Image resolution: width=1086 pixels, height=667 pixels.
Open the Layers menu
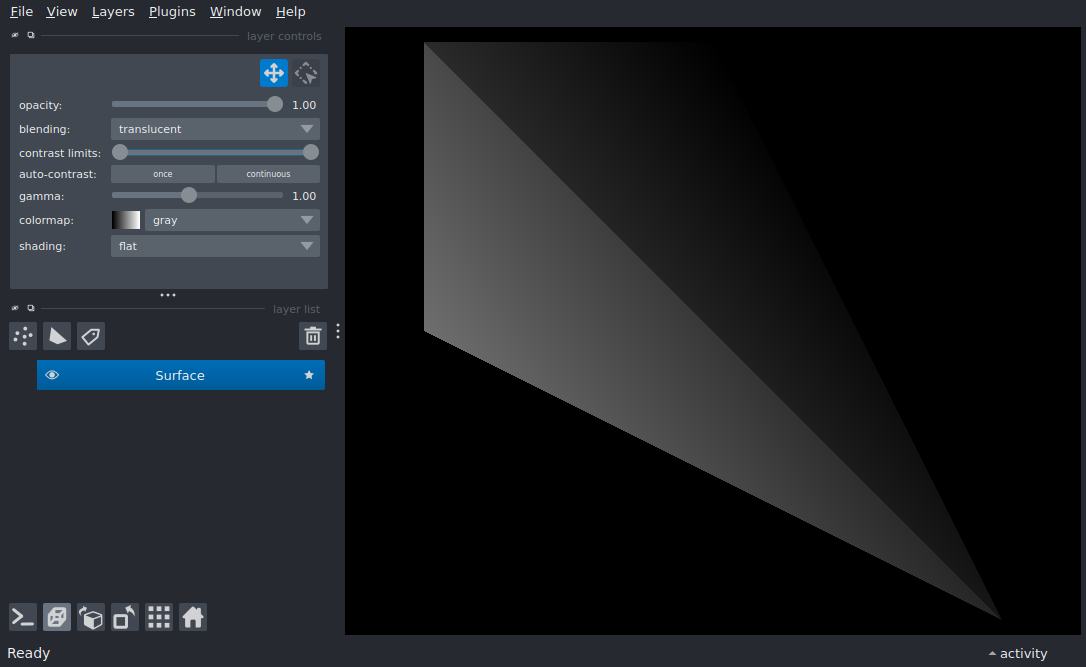tap(113, 12)
